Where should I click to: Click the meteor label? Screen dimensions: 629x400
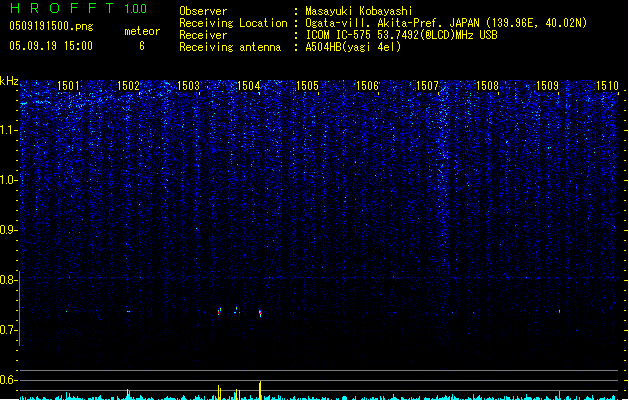pos(142,31)
